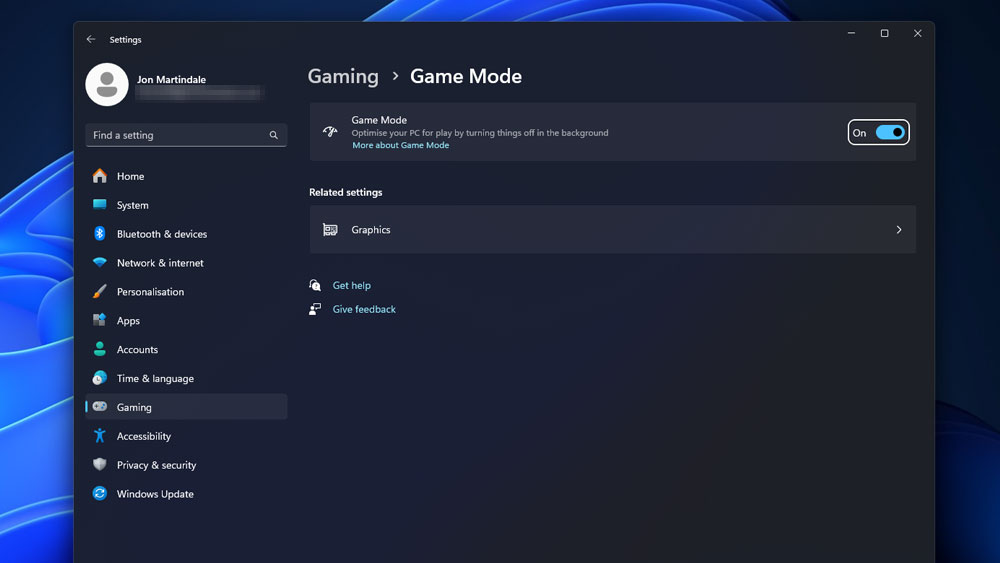Click the Accounts person icon
This screenshot has height=563, width=1000.
(99, 349)
